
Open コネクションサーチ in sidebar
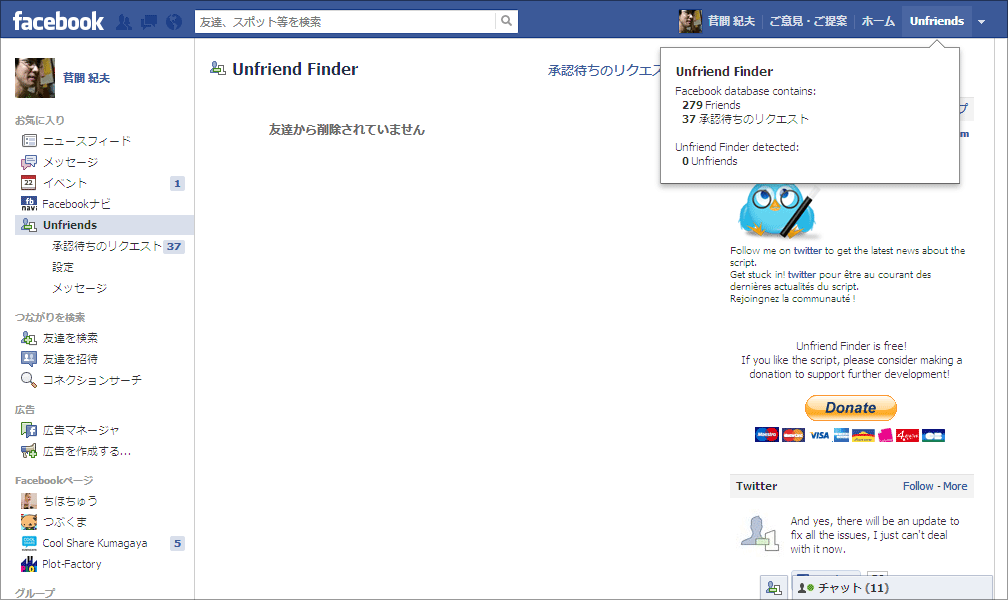click(92, 380)
